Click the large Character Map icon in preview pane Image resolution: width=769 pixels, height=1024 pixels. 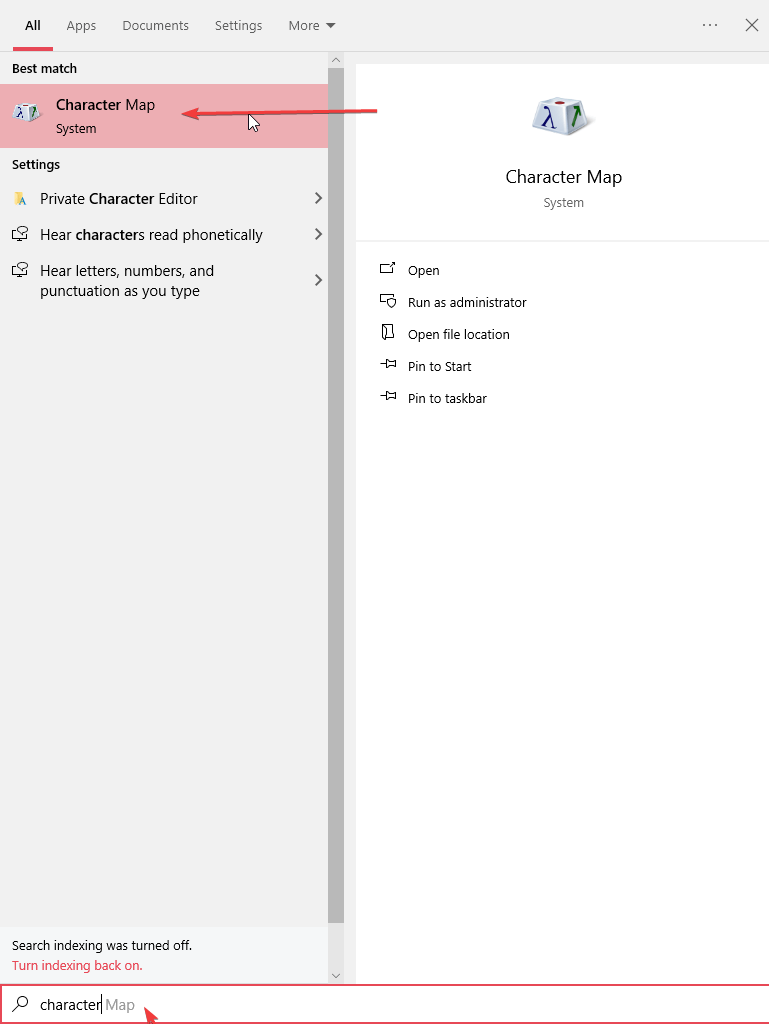point(563,118)
